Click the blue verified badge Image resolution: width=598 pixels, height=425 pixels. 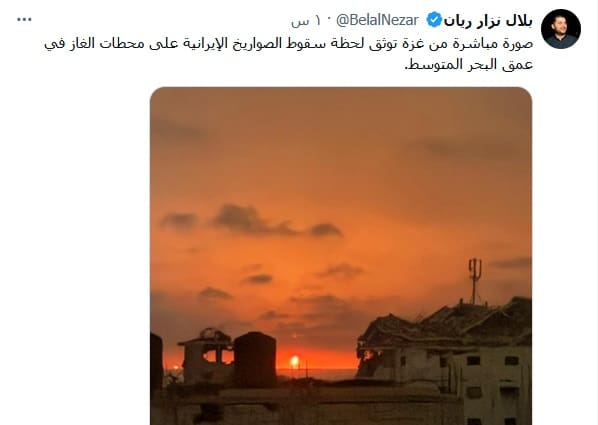point(434,20)
